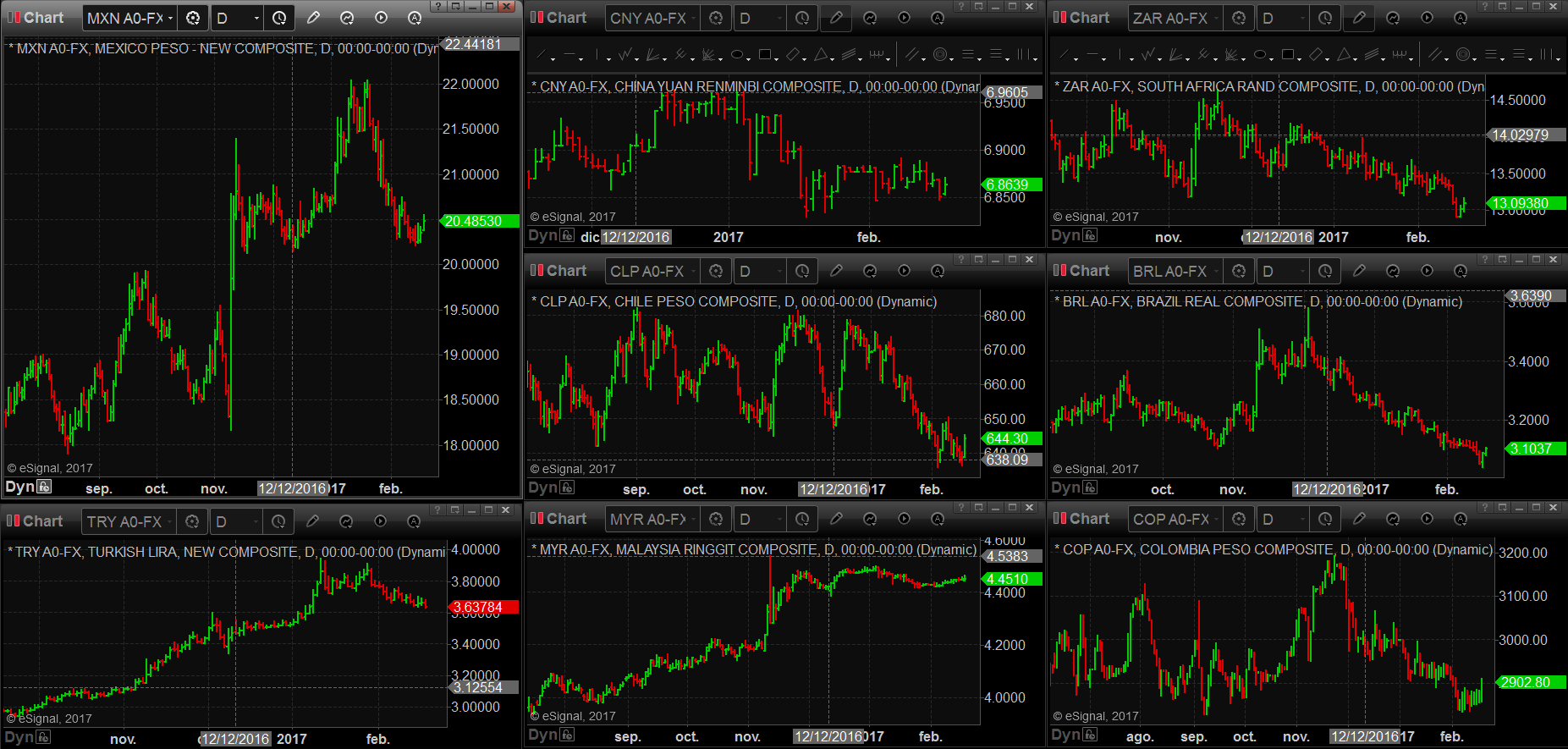Toggle the pencil drawing tools in MYR chart
This screenshot has height=749, width=1568.
(836, 519)
